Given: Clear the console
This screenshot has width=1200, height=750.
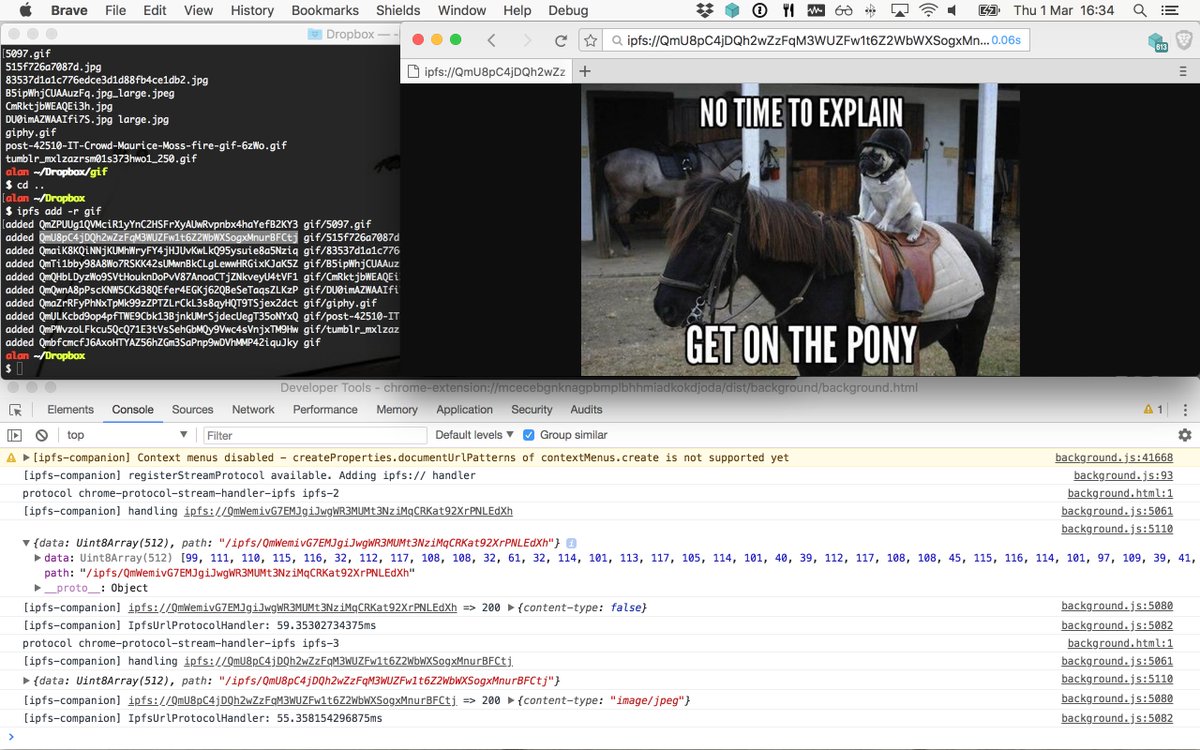Looking at the screenshot, I should pyautogui.click(x=42, y=435).
